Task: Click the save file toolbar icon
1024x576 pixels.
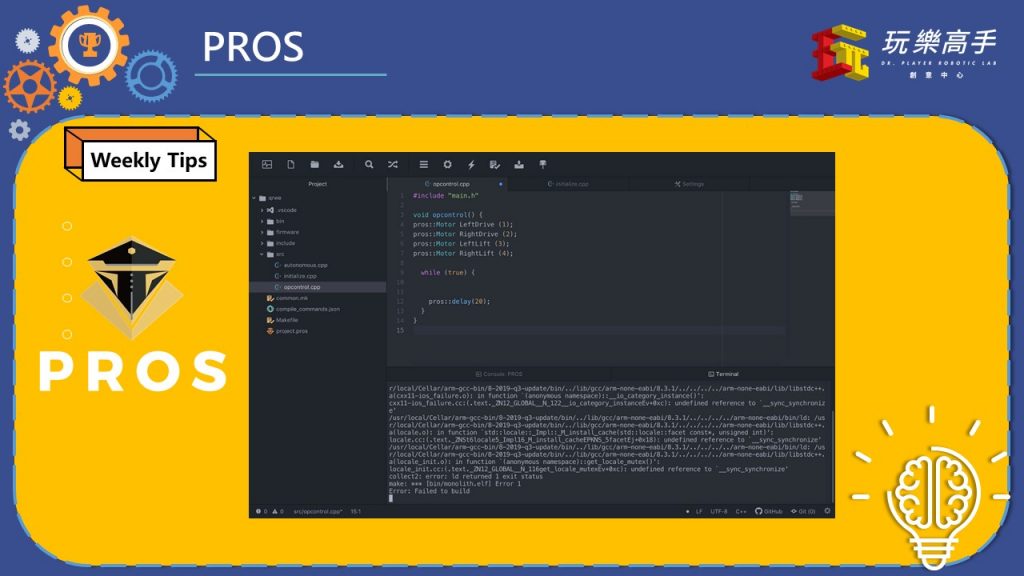Action: pyautogui.click(x=338, y=165)
